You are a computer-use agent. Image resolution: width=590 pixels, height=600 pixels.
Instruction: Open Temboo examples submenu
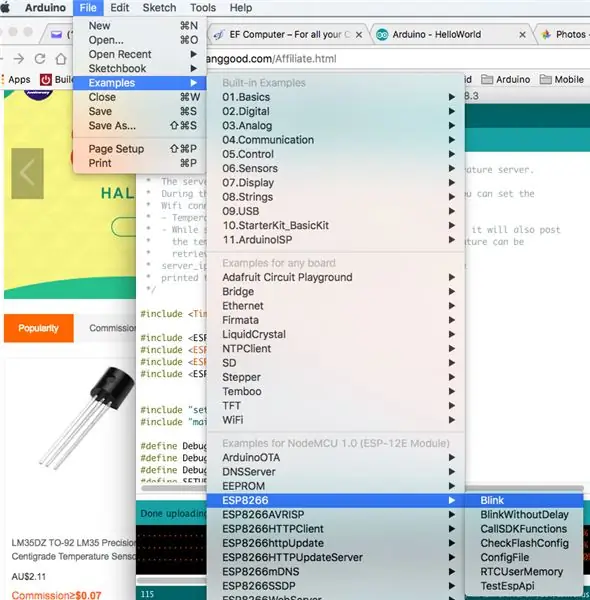coord(336,391)
